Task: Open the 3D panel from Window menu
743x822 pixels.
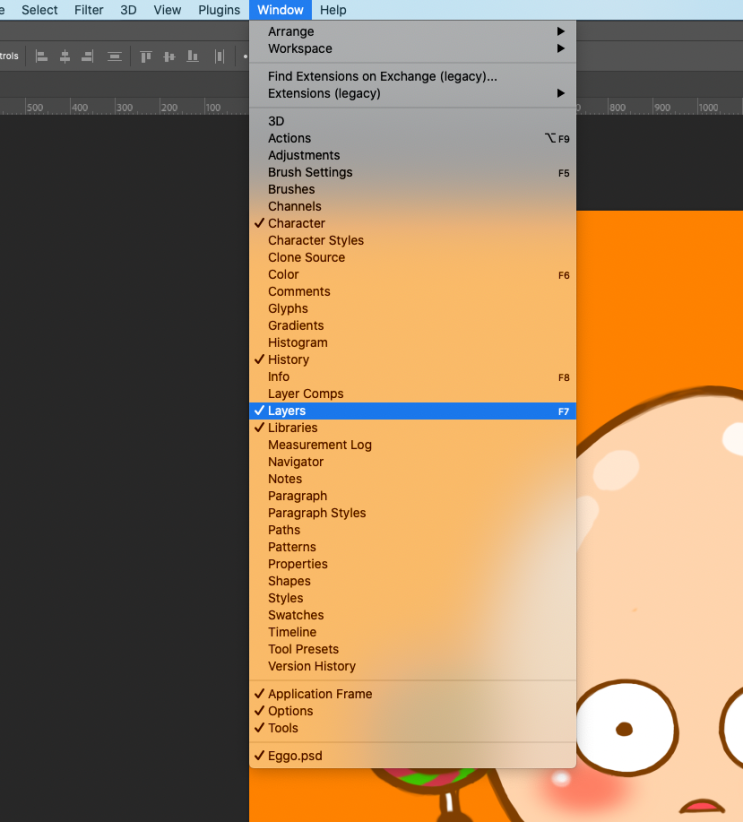Action: (x=412, y=121)
